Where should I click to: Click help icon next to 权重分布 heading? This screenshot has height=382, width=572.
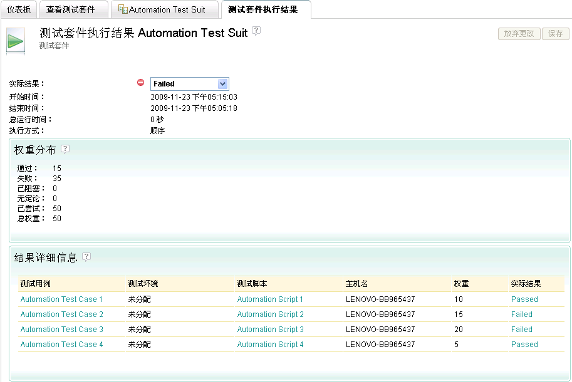click(65, 149)
